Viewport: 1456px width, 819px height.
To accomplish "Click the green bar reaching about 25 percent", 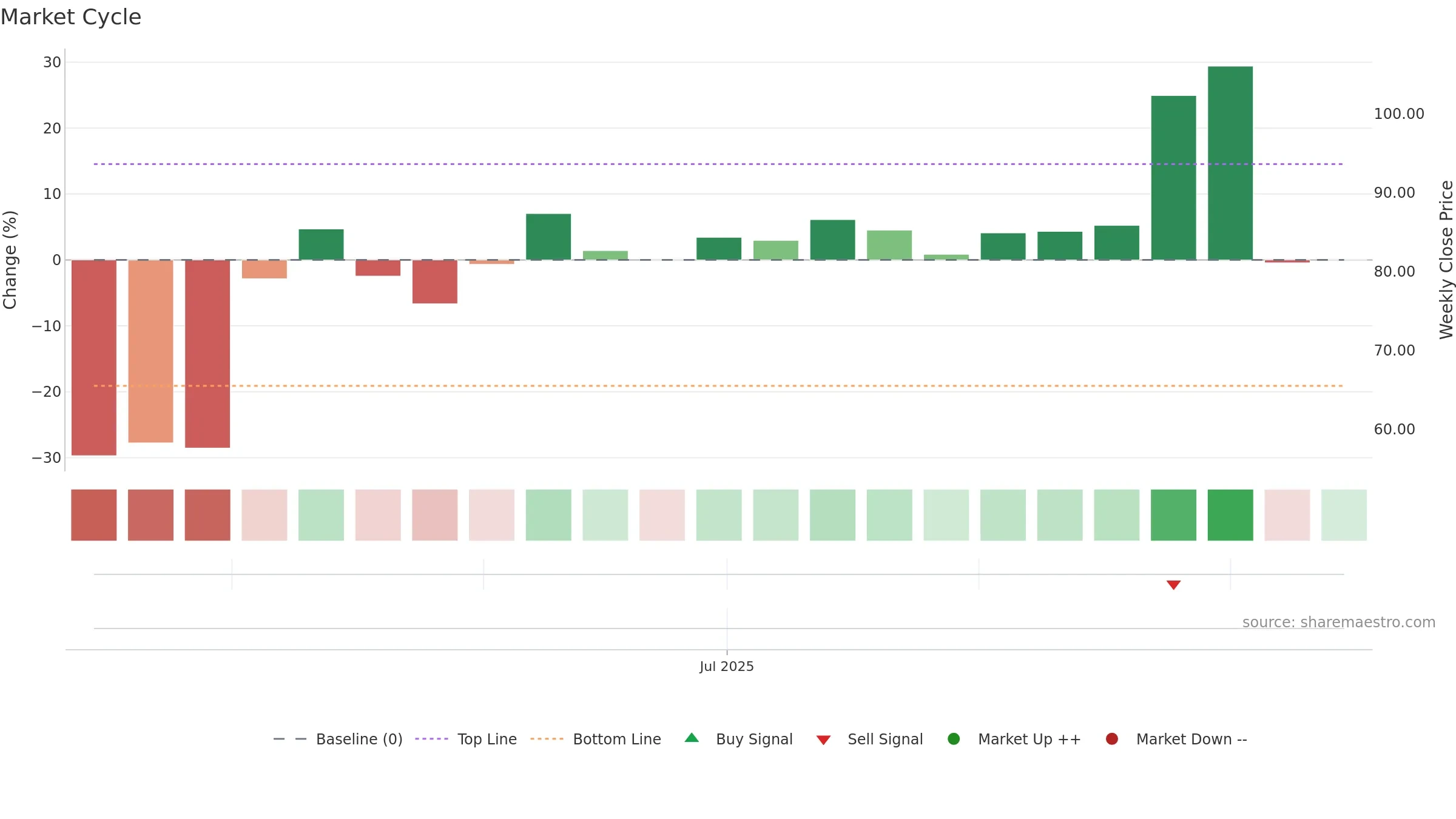I will (1173, 178).
